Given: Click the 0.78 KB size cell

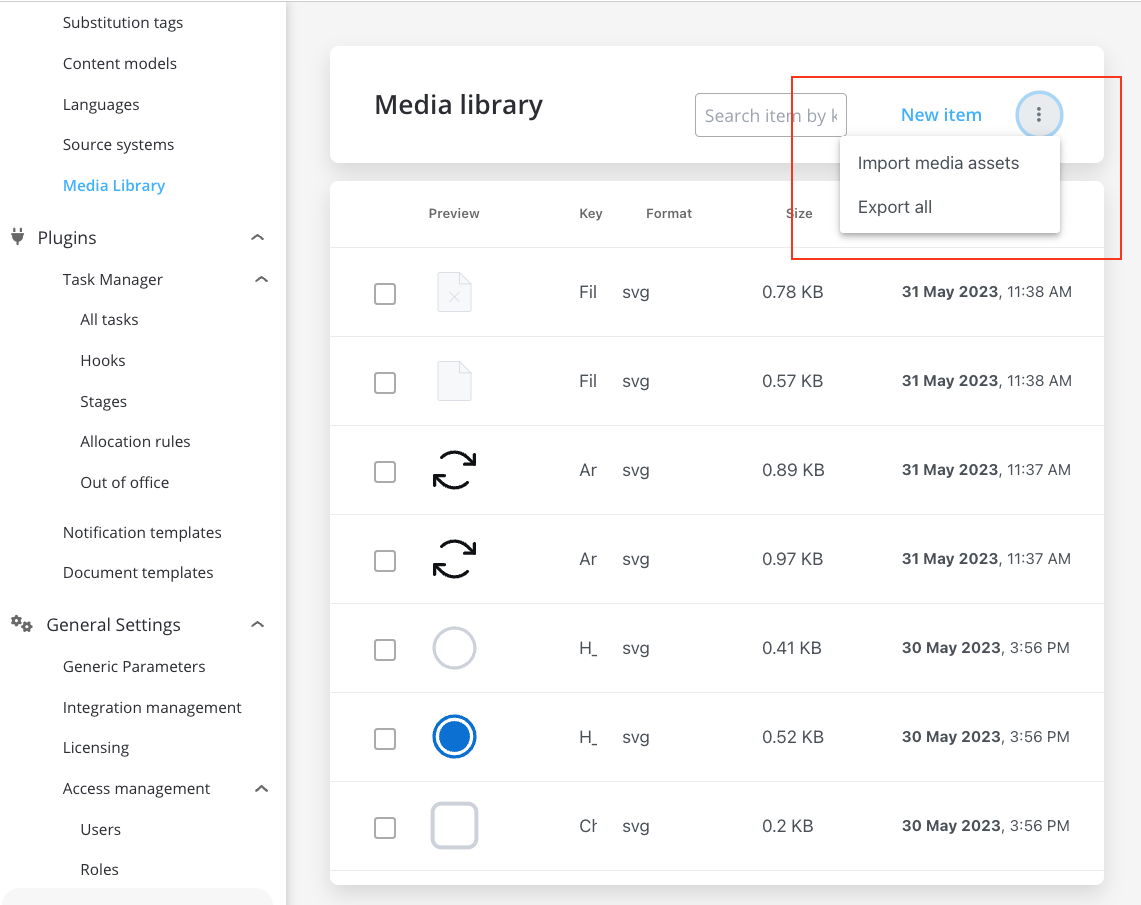Looking at the screenshot, I should click(792, 292).
